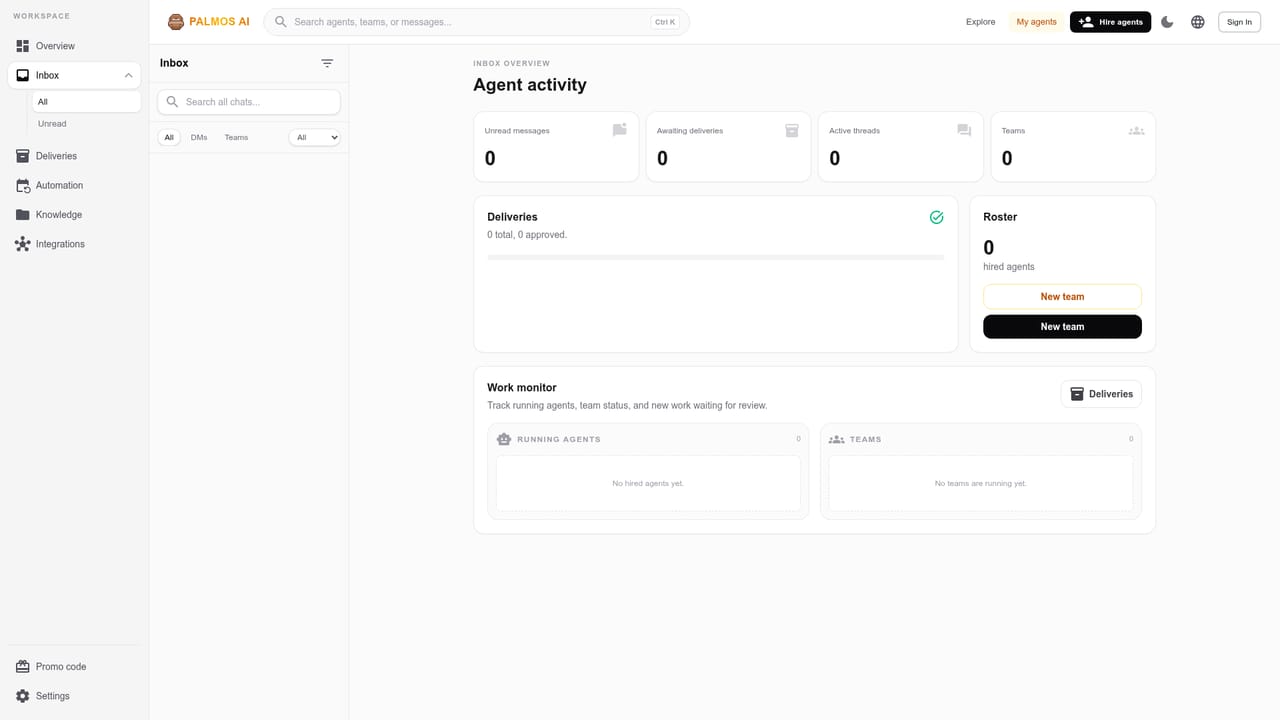Screen dimensions: 1280x720
Task: Select the Unread inbox sub-item
Action: pos(87,124)
